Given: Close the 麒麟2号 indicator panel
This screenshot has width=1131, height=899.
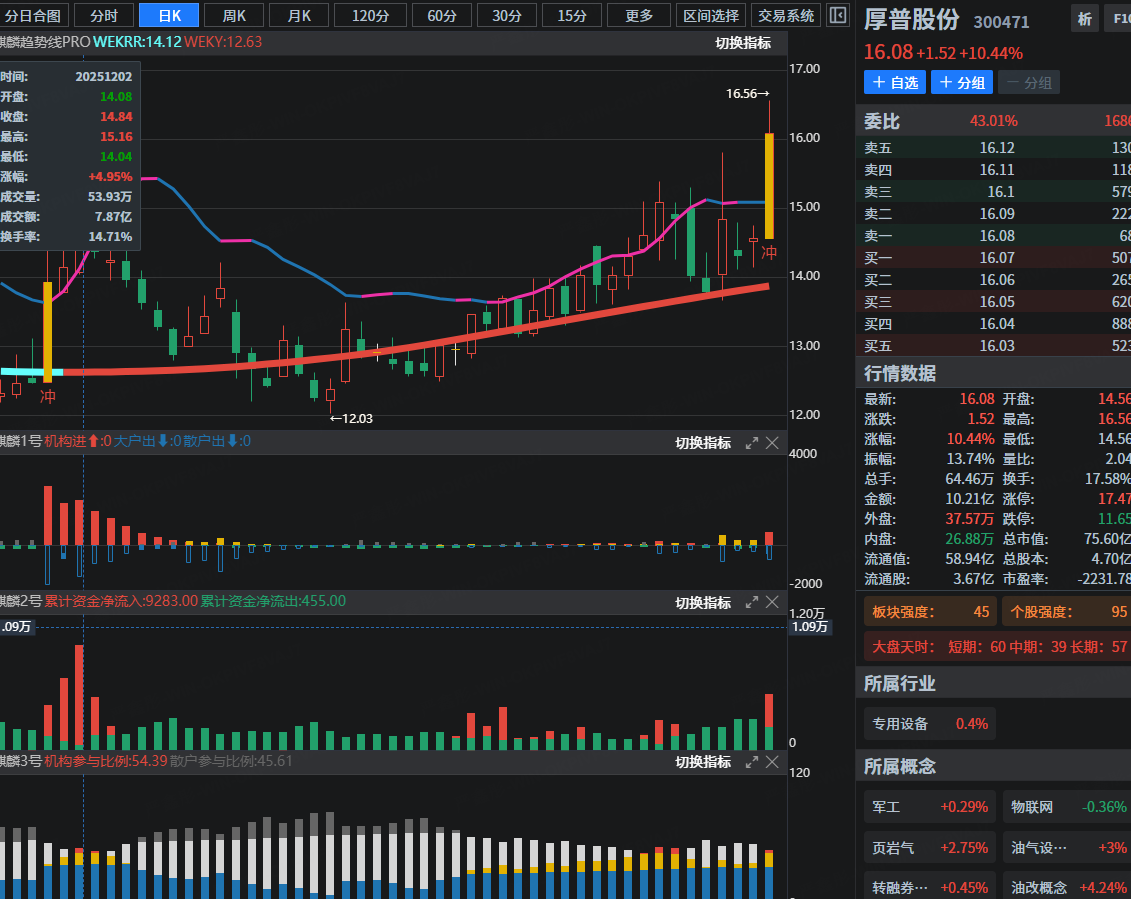Looking at the screenshot, I should [772, 602].
